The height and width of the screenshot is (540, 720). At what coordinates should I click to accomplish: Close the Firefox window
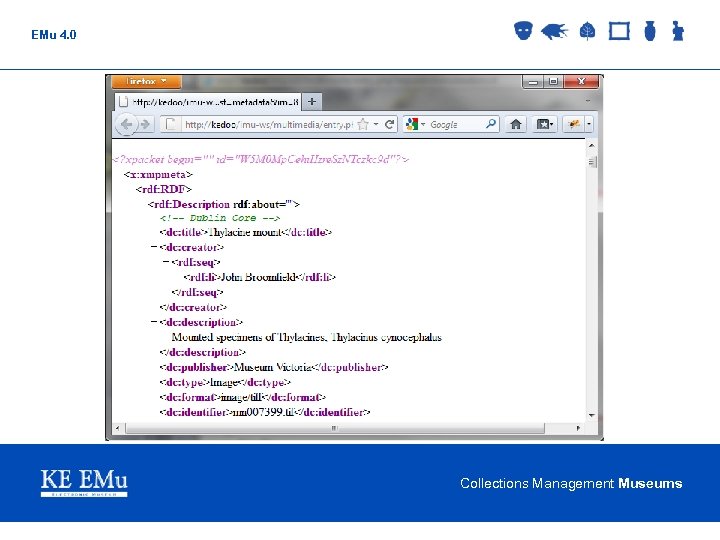pos(581,82)
